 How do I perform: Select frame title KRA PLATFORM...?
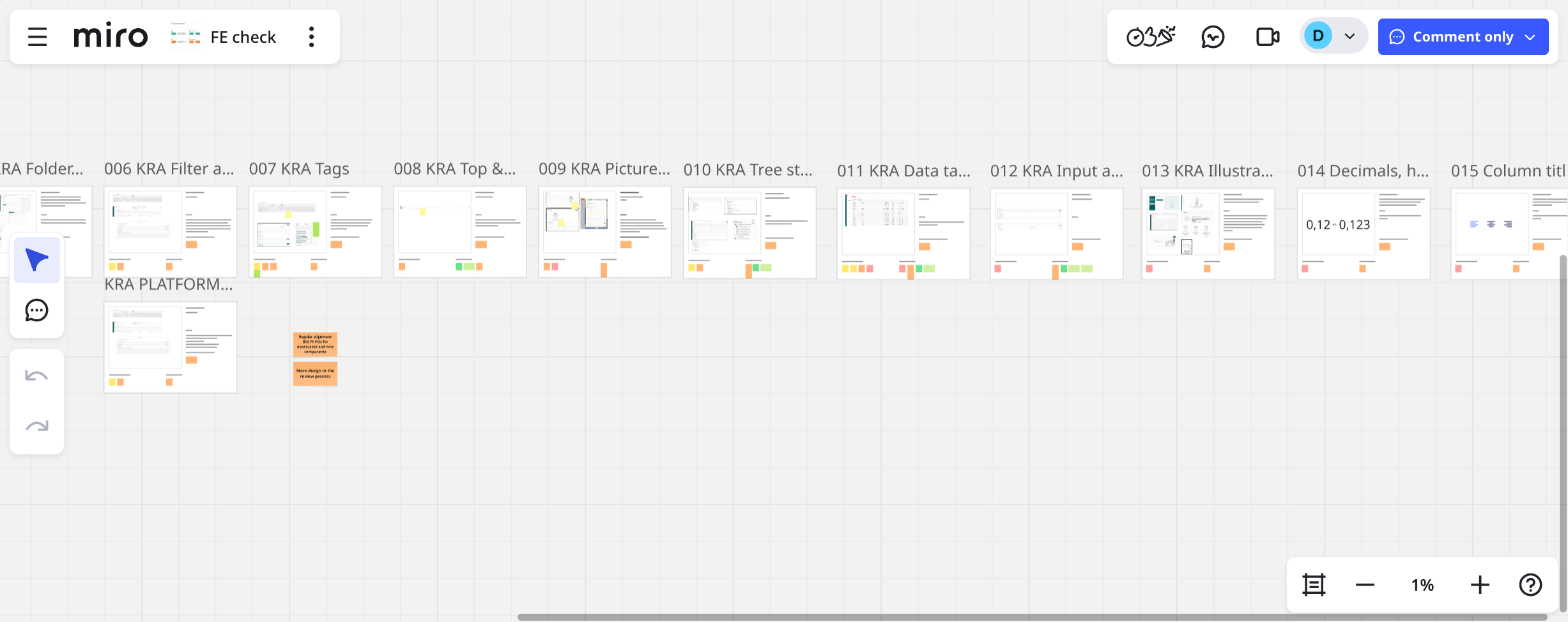pyautogui.click(x=169, y=284)
